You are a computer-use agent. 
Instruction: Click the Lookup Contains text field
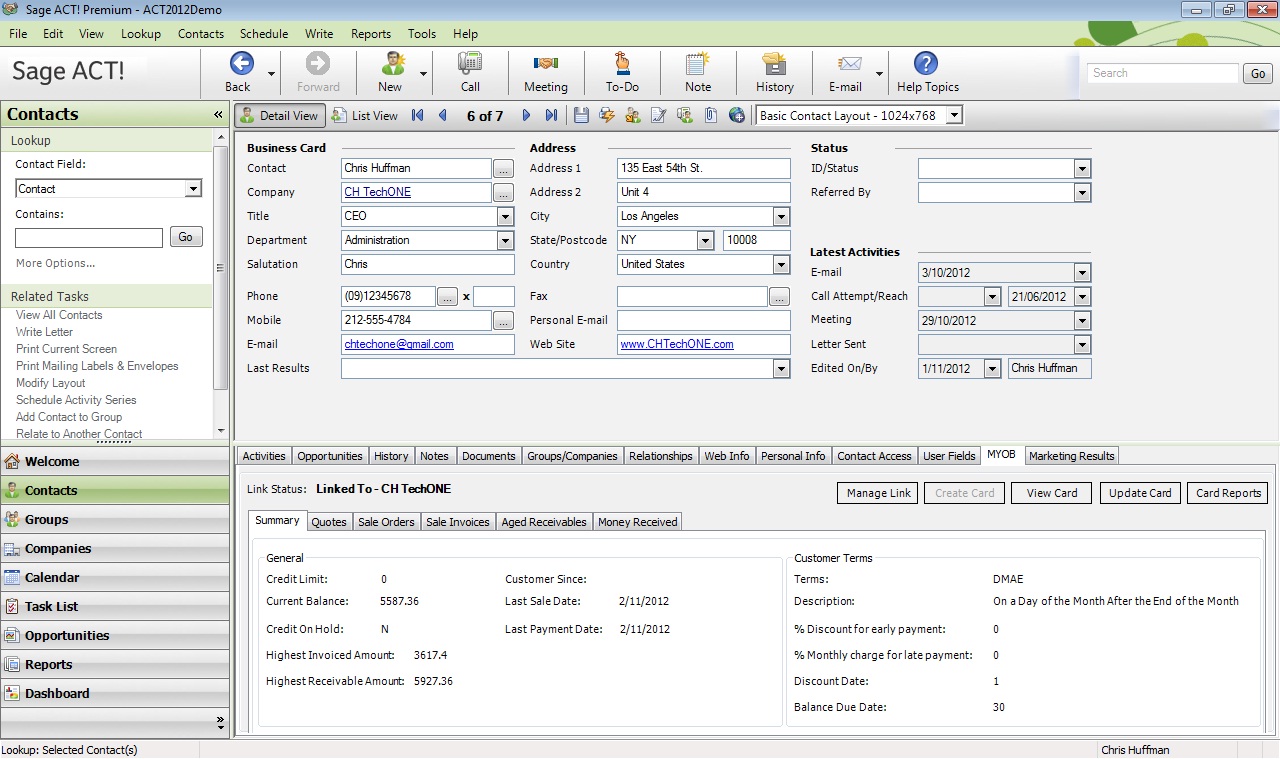click(89, 238)
